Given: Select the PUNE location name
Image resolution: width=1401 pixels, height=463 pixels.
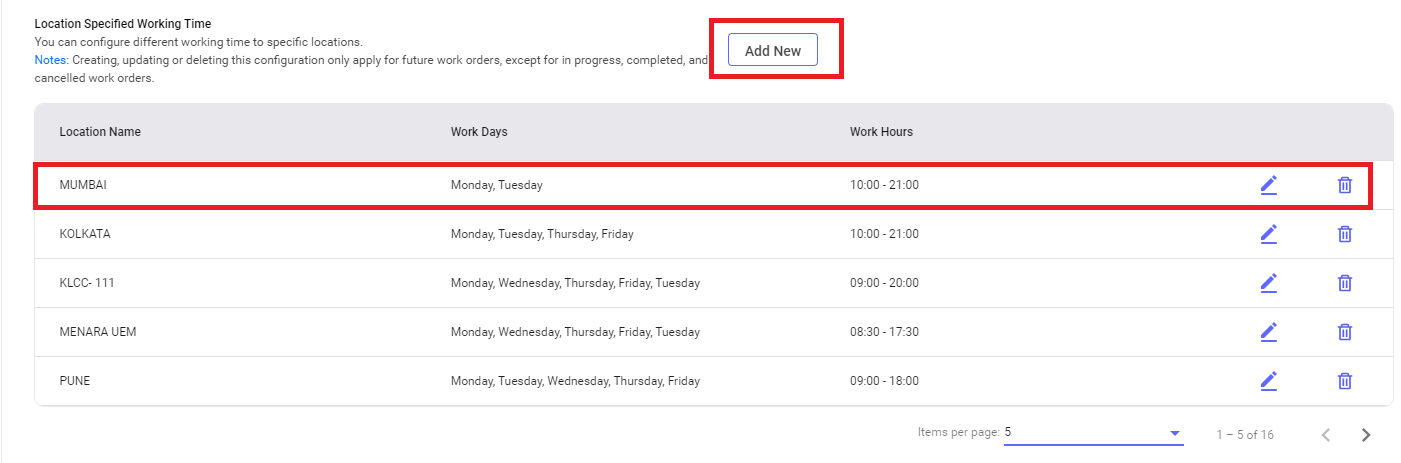Looking at the screenshot, I should 75,381.
